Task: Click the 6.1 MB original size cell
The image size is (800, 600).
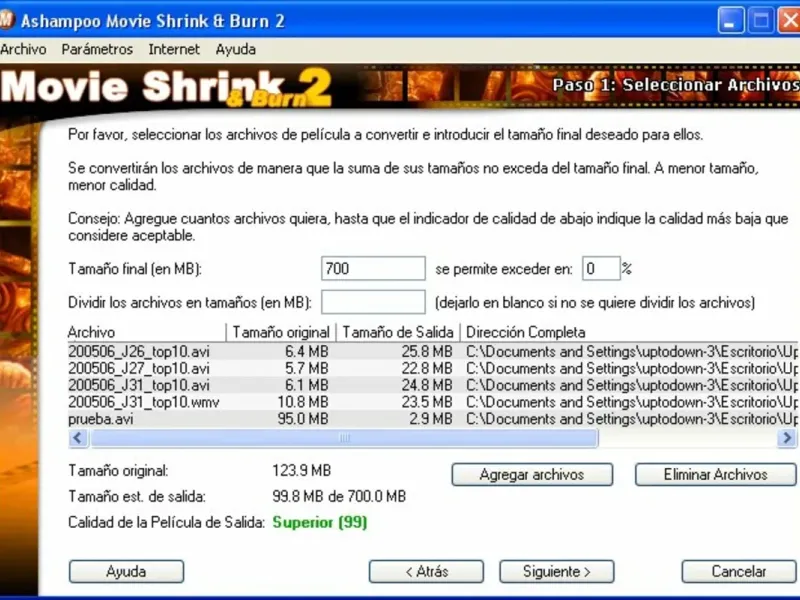Action: (306, 385)
